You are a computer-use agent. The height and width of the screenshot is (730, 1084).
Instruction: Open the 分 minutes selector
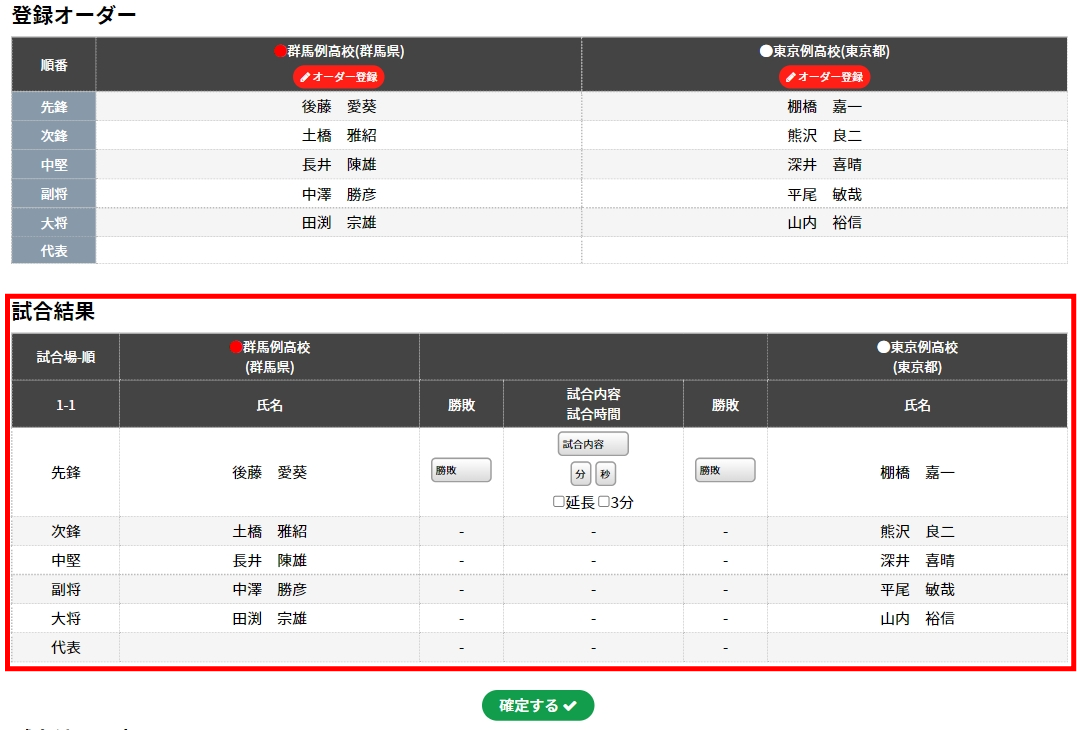click(x=581, y=474)
